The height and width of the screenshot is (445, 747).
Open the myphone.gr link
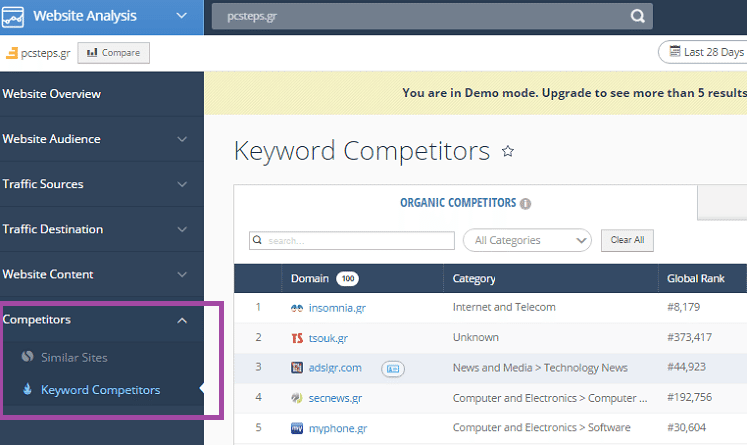point(338,428)
